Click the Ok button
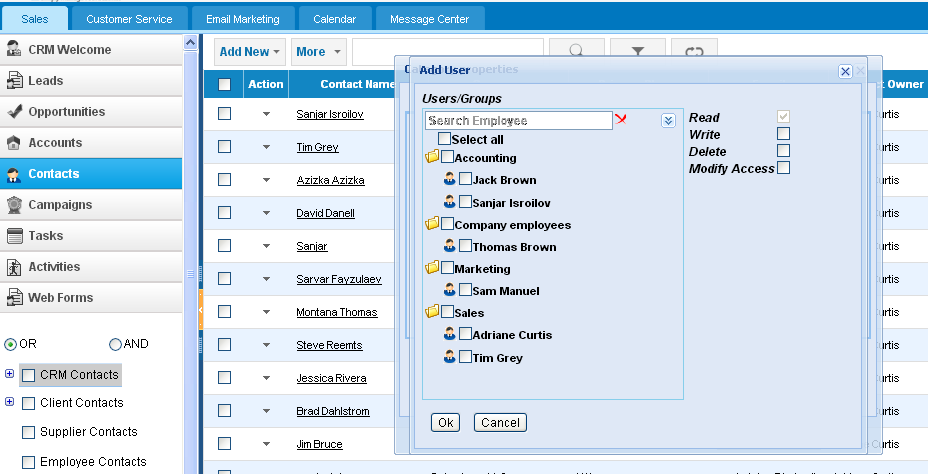Screen dimensions: 928x474 (x=446, y=423)
